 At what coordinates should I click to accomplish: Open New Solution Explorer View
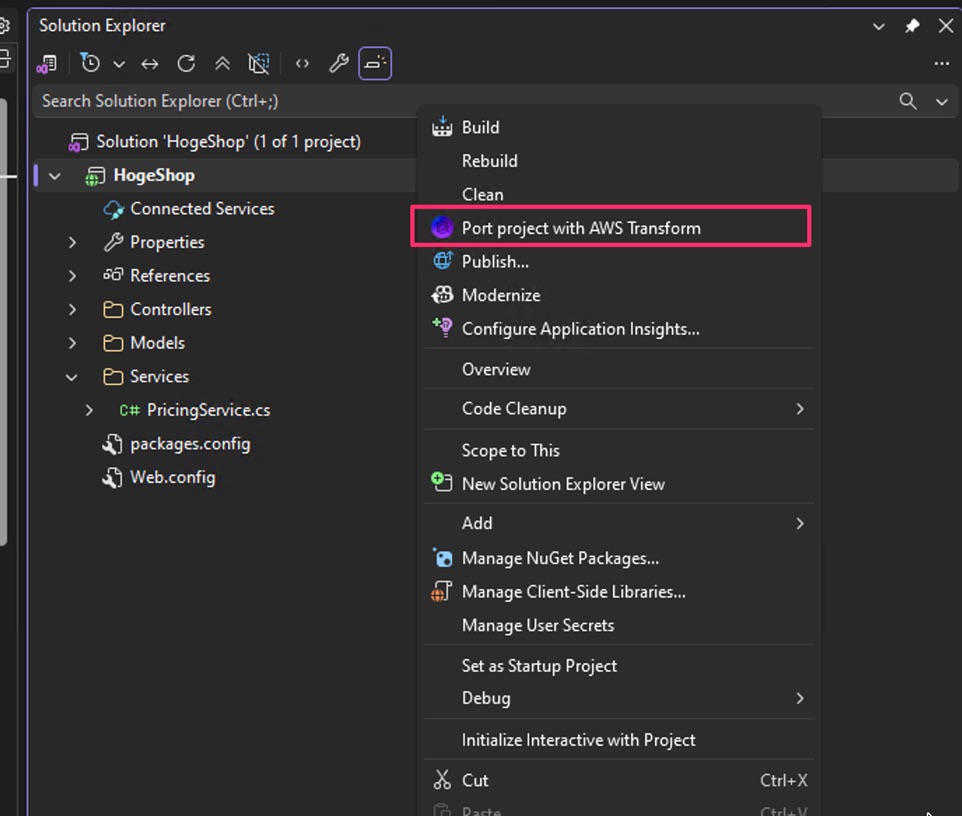(618, 484)
